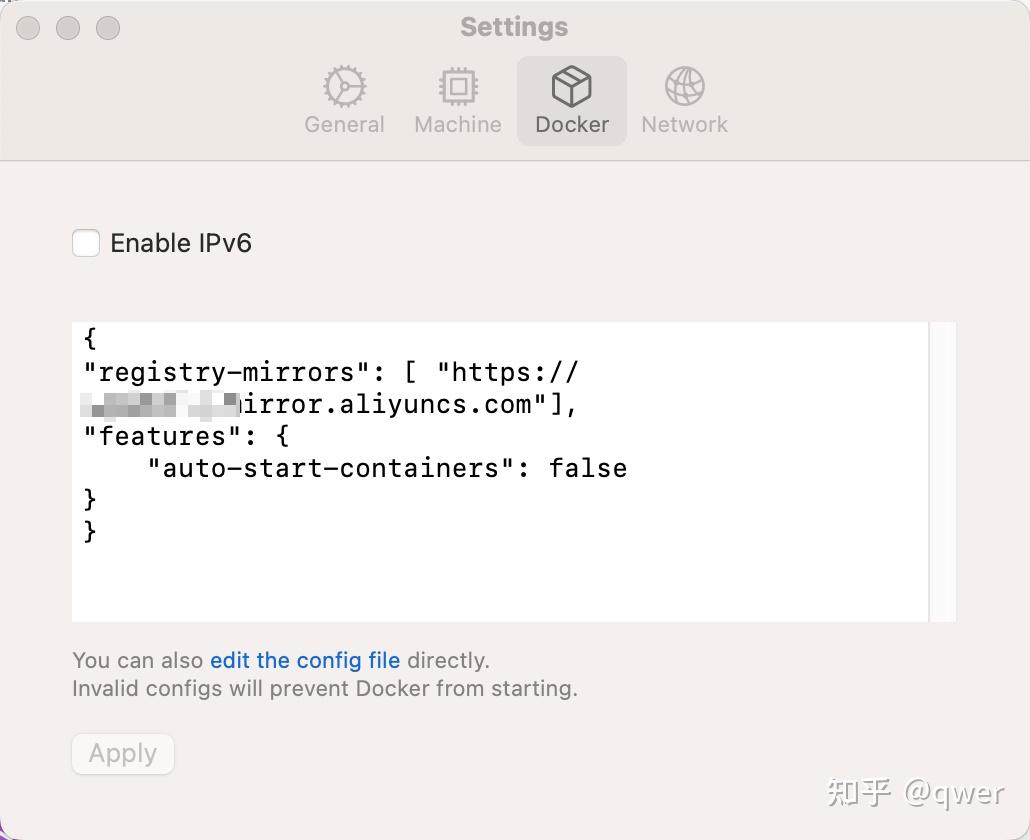
Task: Open the Machine tab label
Action: 458,125
